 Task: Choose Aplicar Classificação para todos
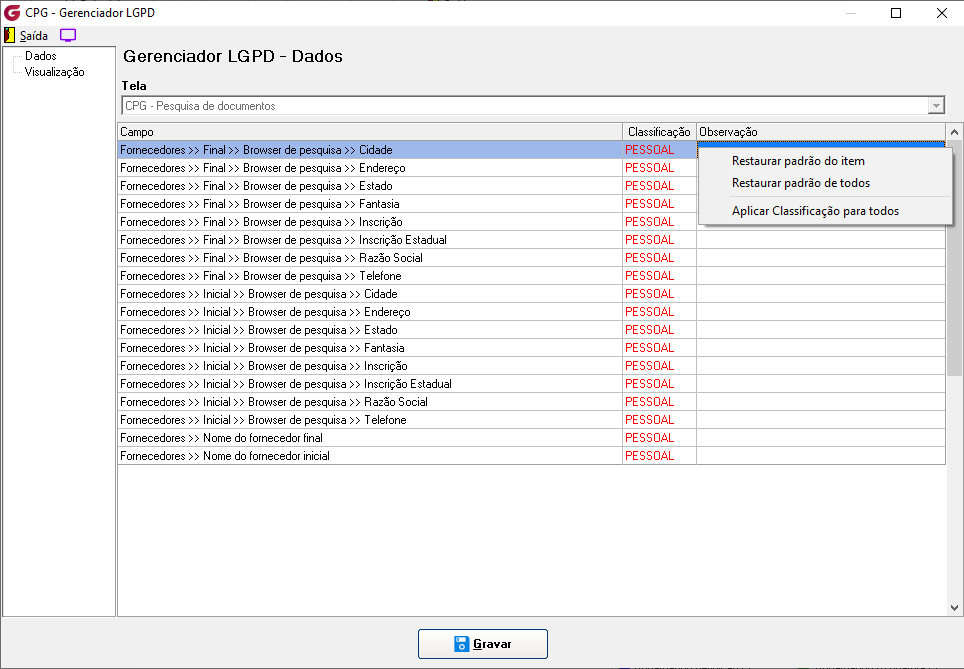(x=815, y=211)
